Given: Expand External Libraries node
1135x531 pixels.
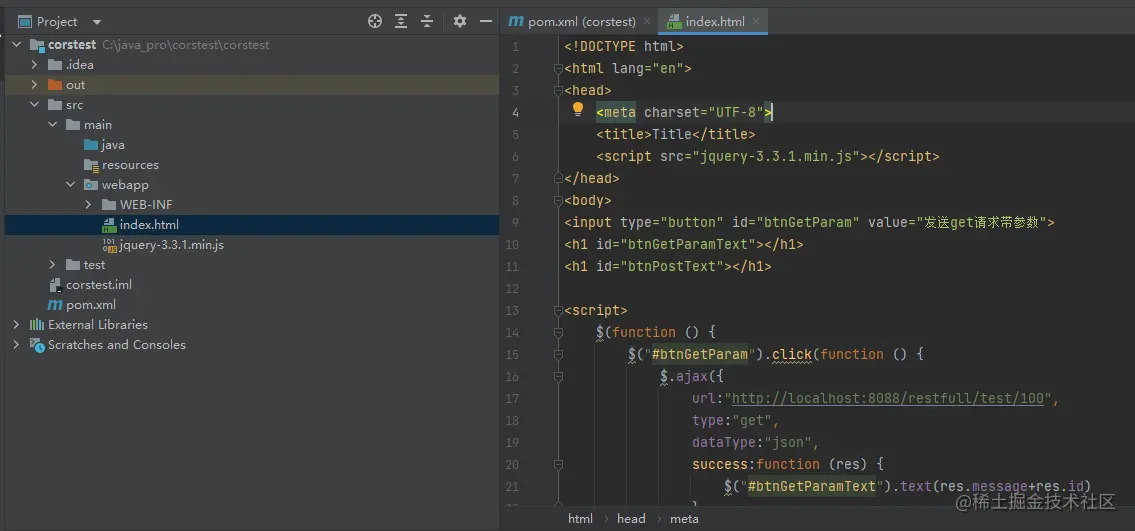Looking at the screenshot, I should [16, 325].
